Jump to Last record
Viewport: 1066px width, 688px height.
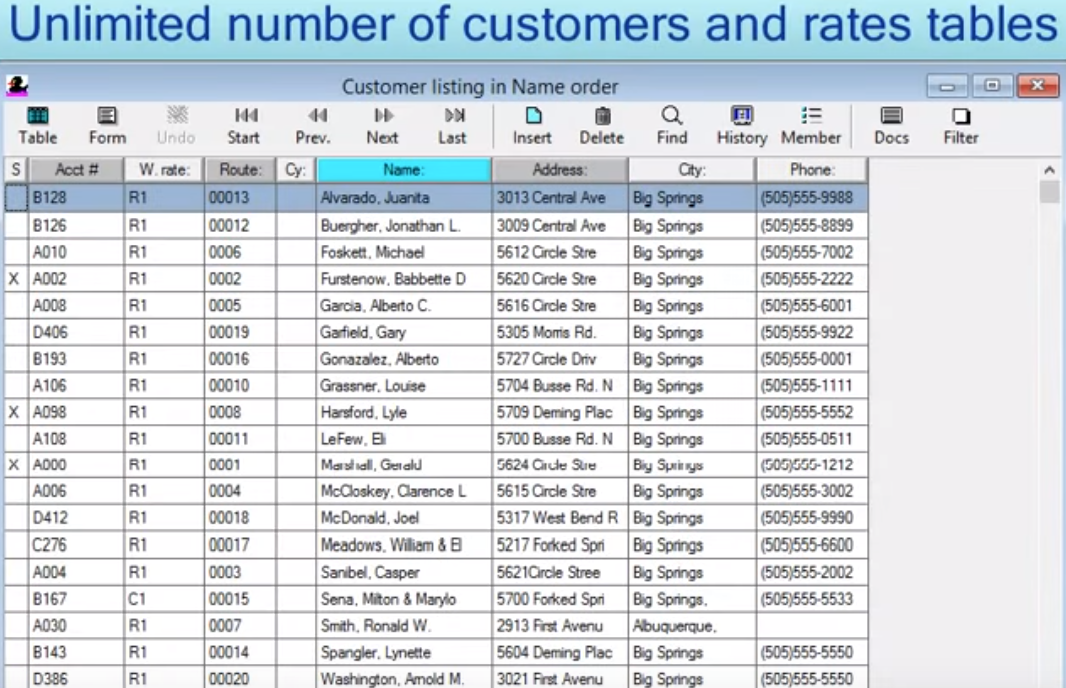pos(452,126)
